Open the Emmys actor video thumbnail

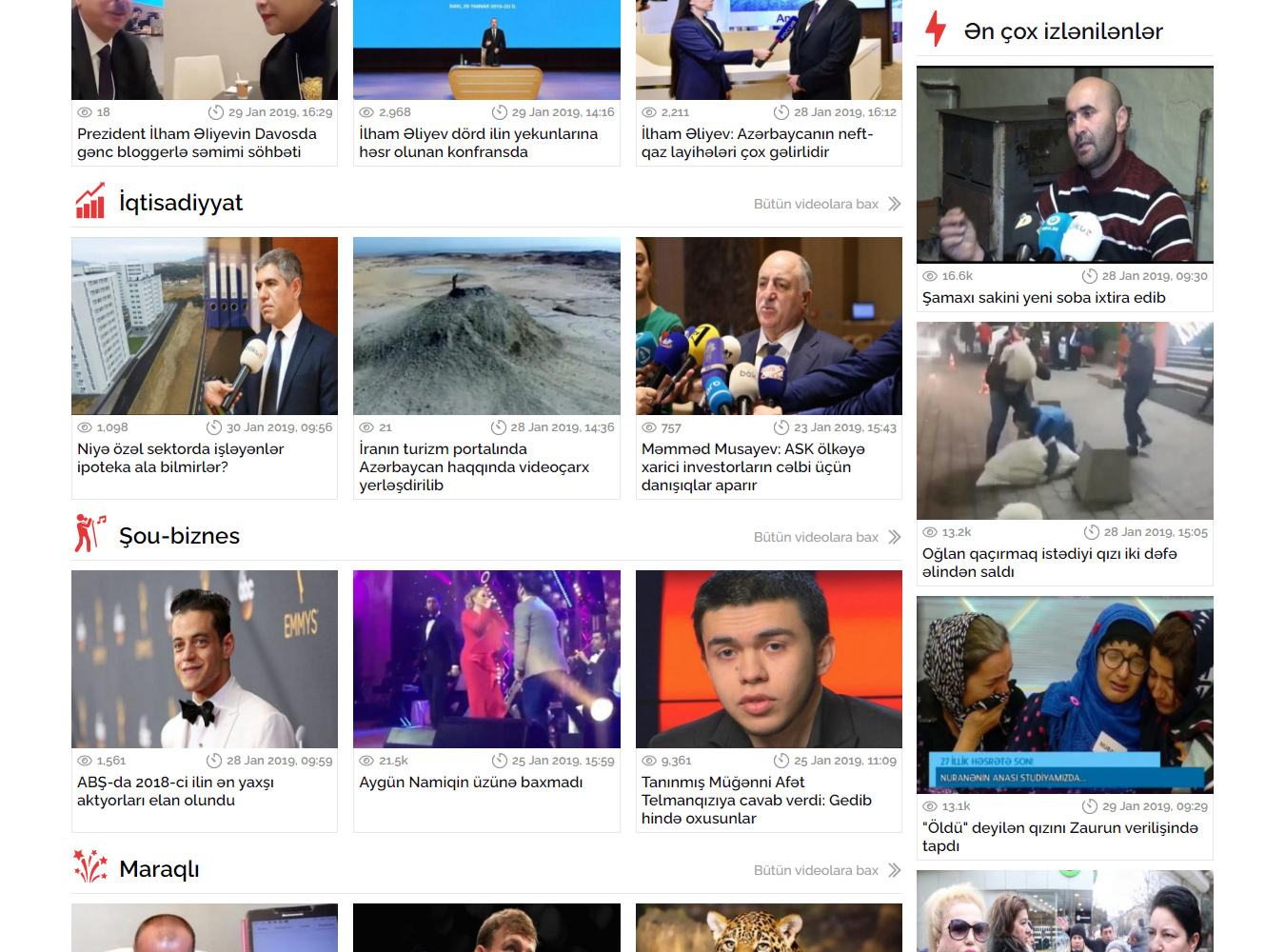(x=205, y=659)
